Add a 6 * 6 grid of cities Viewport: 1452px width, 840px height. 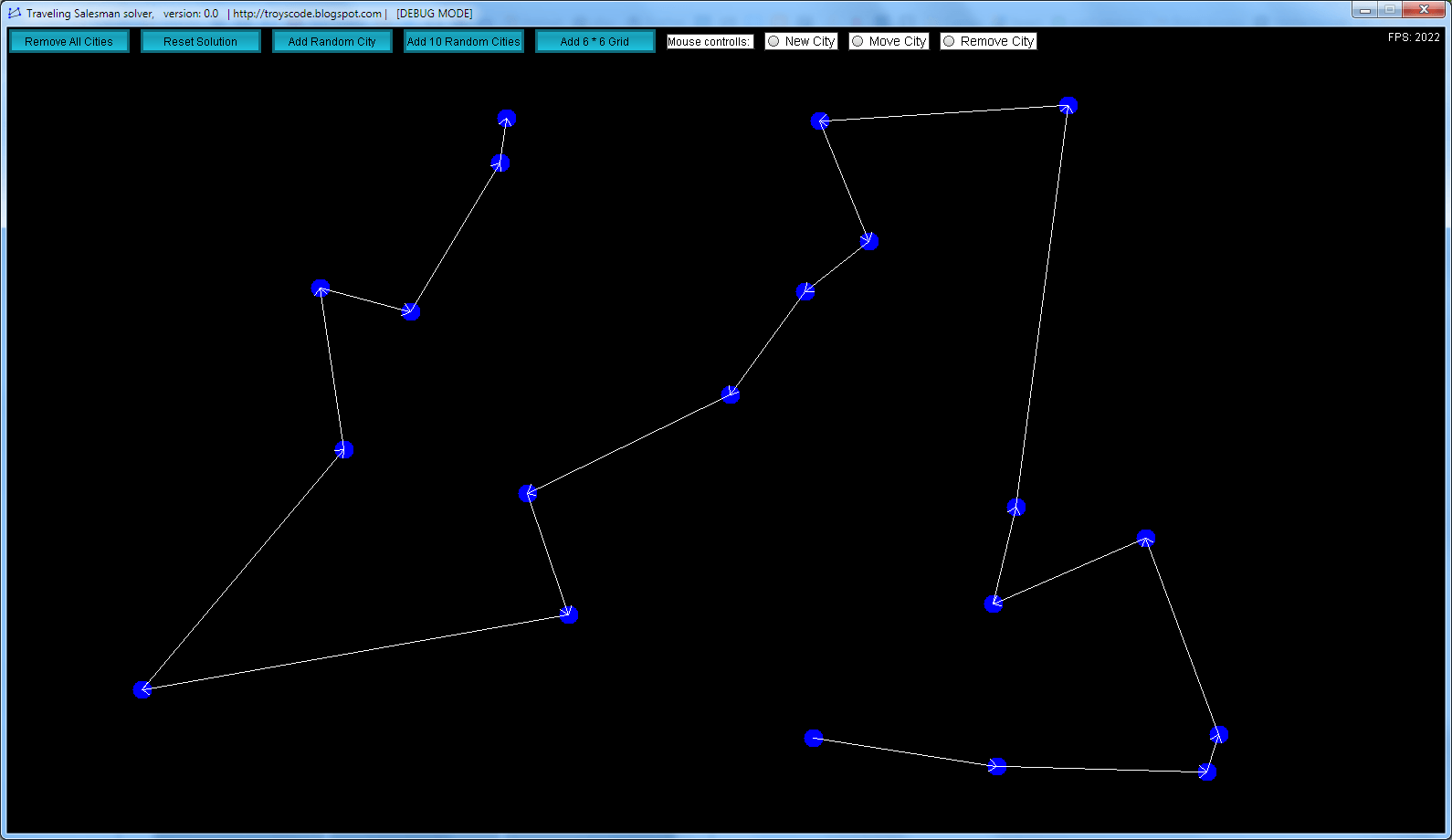point(595,42)
